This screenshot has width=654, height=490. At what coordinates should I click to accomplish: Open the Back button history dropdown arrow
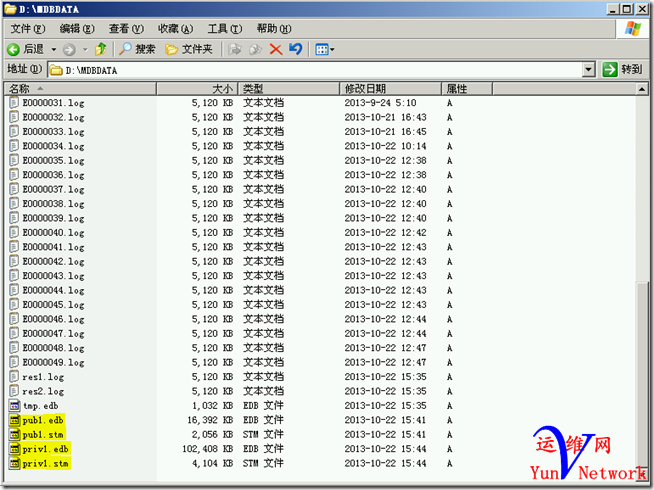[x=54, y=50]
